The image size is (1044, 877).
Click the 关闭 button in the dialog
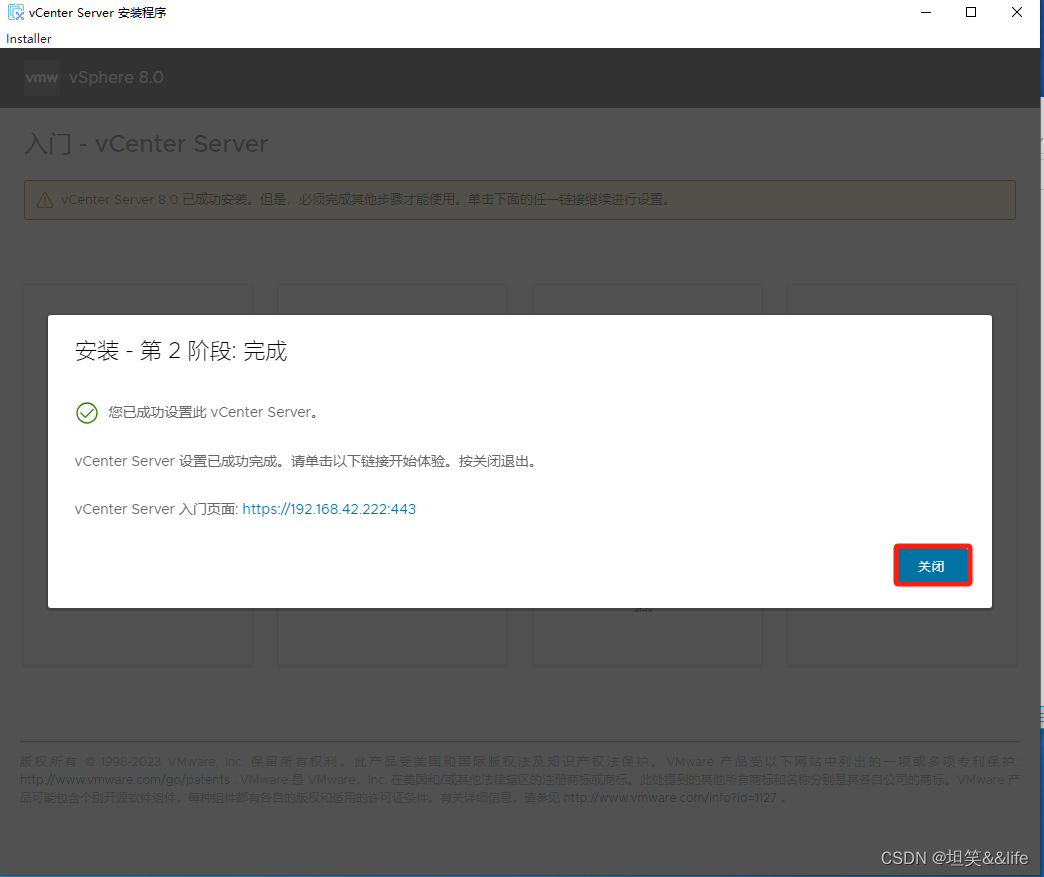coord(932,565)
